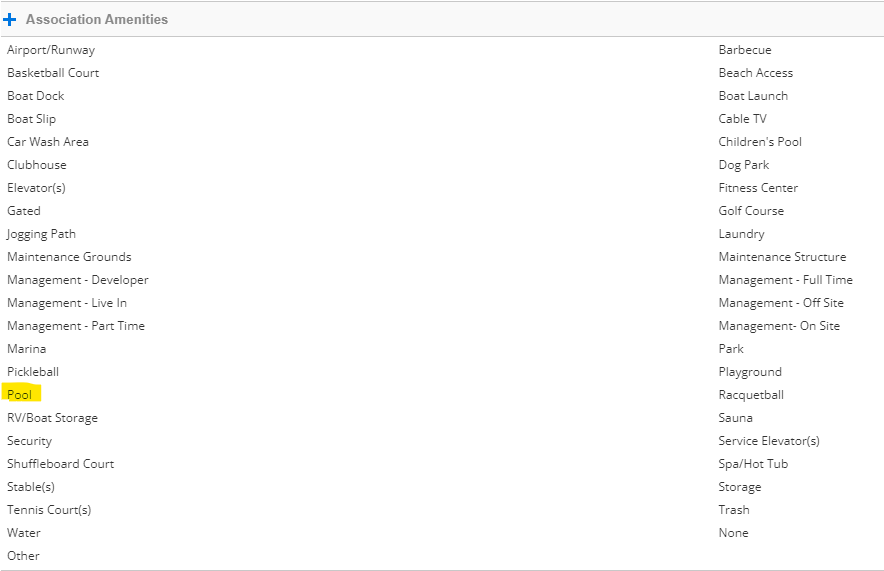Select the Sauna option

[735, 418]
